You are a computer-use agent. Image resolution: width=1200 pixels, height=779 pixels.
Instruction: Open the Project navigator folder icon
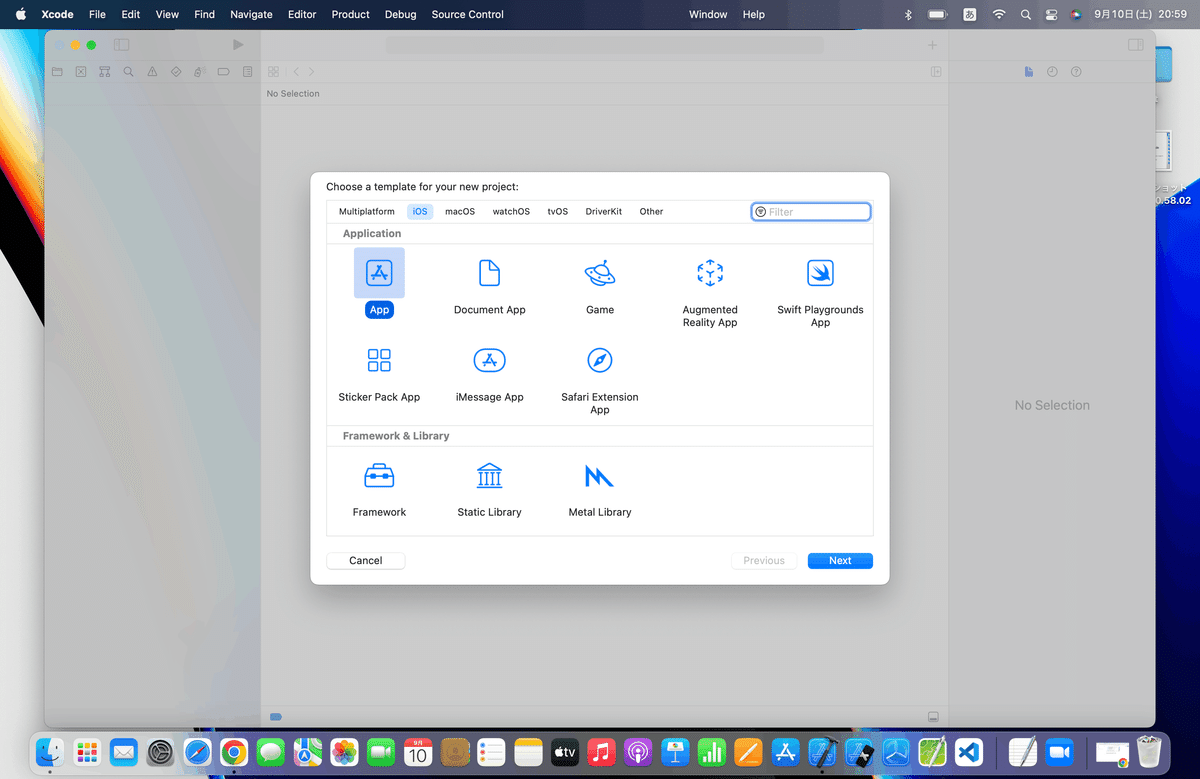pyautogui.click(x=57, y=72)
